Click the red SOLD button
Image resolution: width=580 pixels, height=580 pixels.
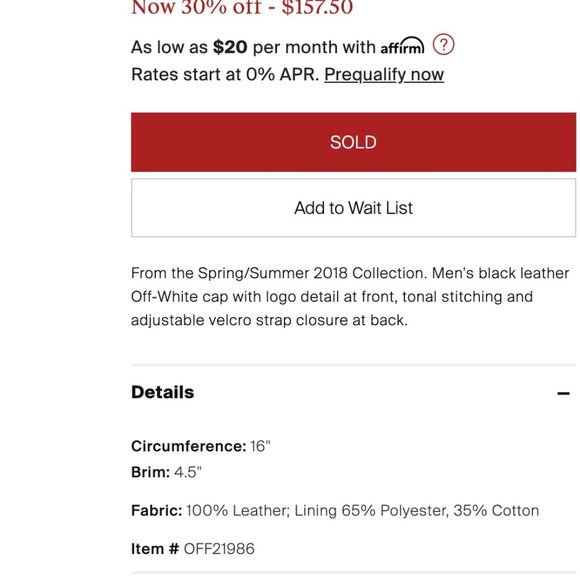[353, 142]
